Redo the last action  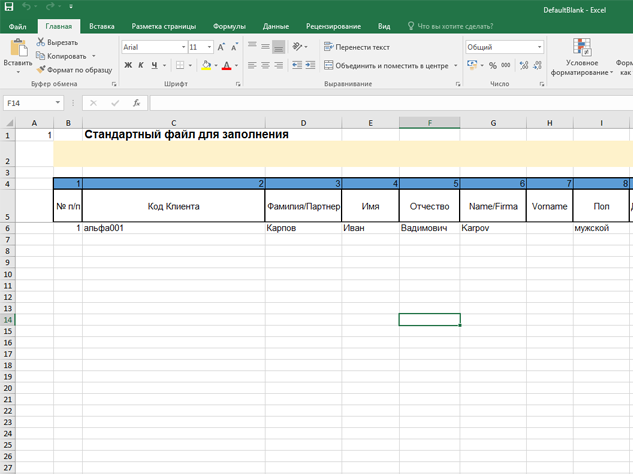click(x=50, y=6)
